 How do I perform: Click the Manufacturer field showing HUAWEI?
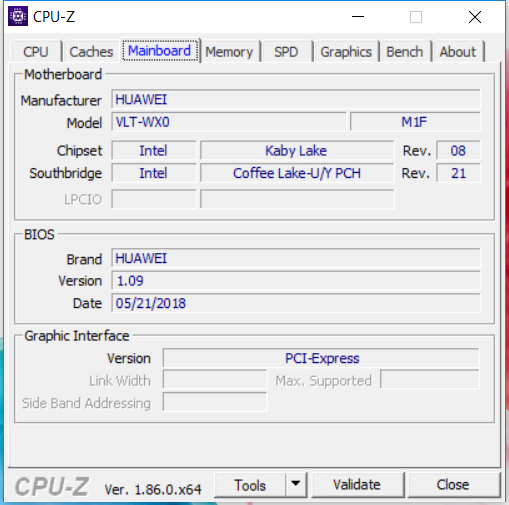(x=296, y=99)
